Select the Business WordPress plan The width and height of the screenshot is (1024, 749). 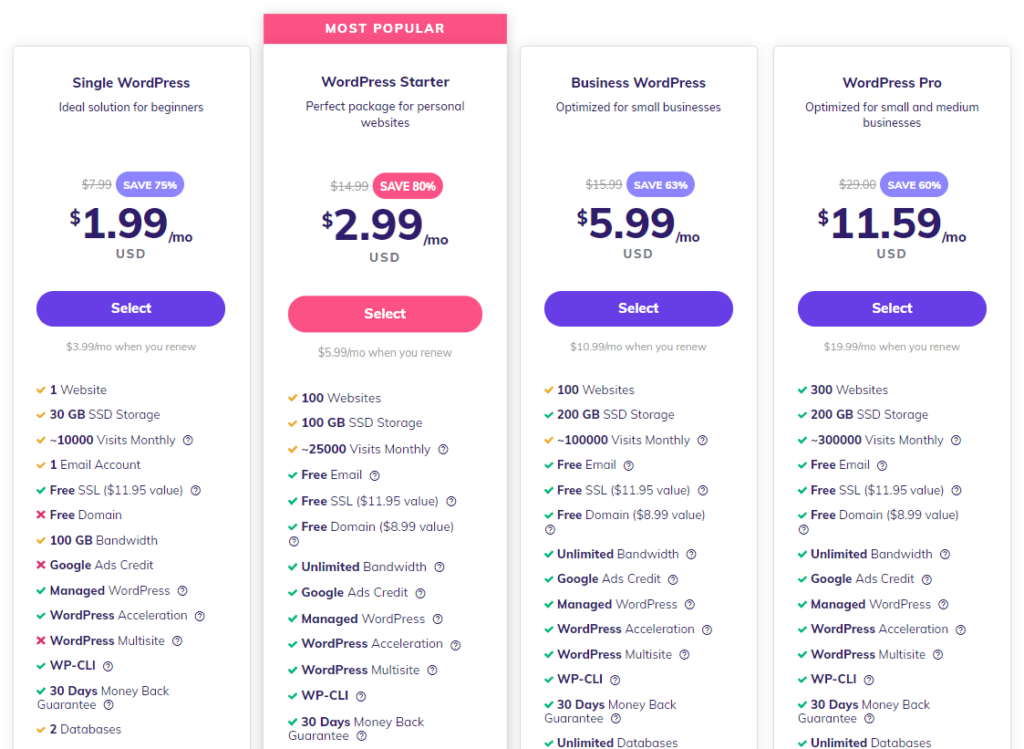638,308
